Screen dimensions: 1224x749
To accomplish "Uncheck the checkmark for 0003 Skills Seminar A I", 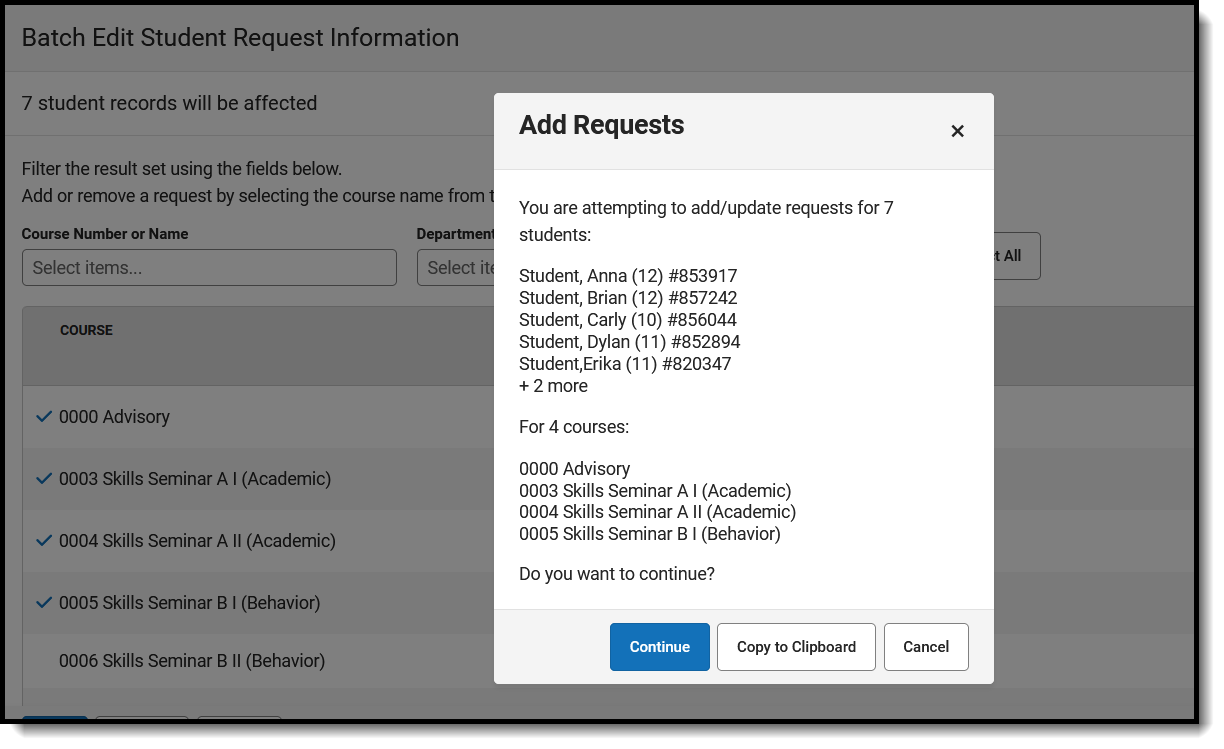I will [x=43, y=479].
